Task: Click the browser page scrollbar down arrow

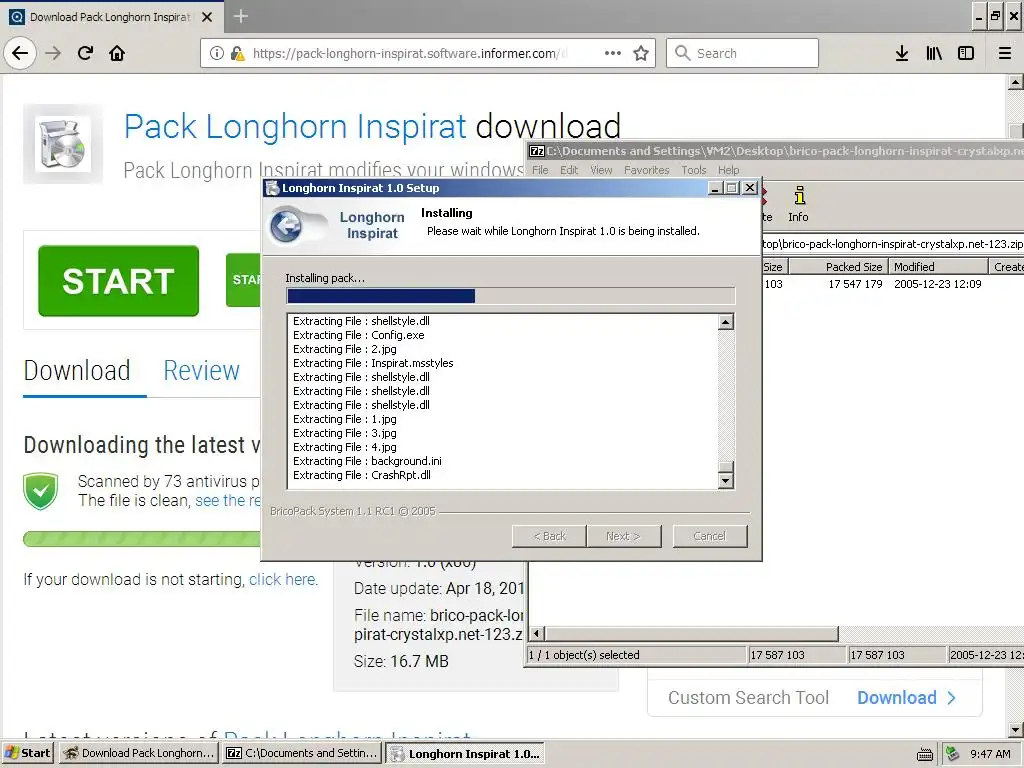Action: tap(1016, 729)
